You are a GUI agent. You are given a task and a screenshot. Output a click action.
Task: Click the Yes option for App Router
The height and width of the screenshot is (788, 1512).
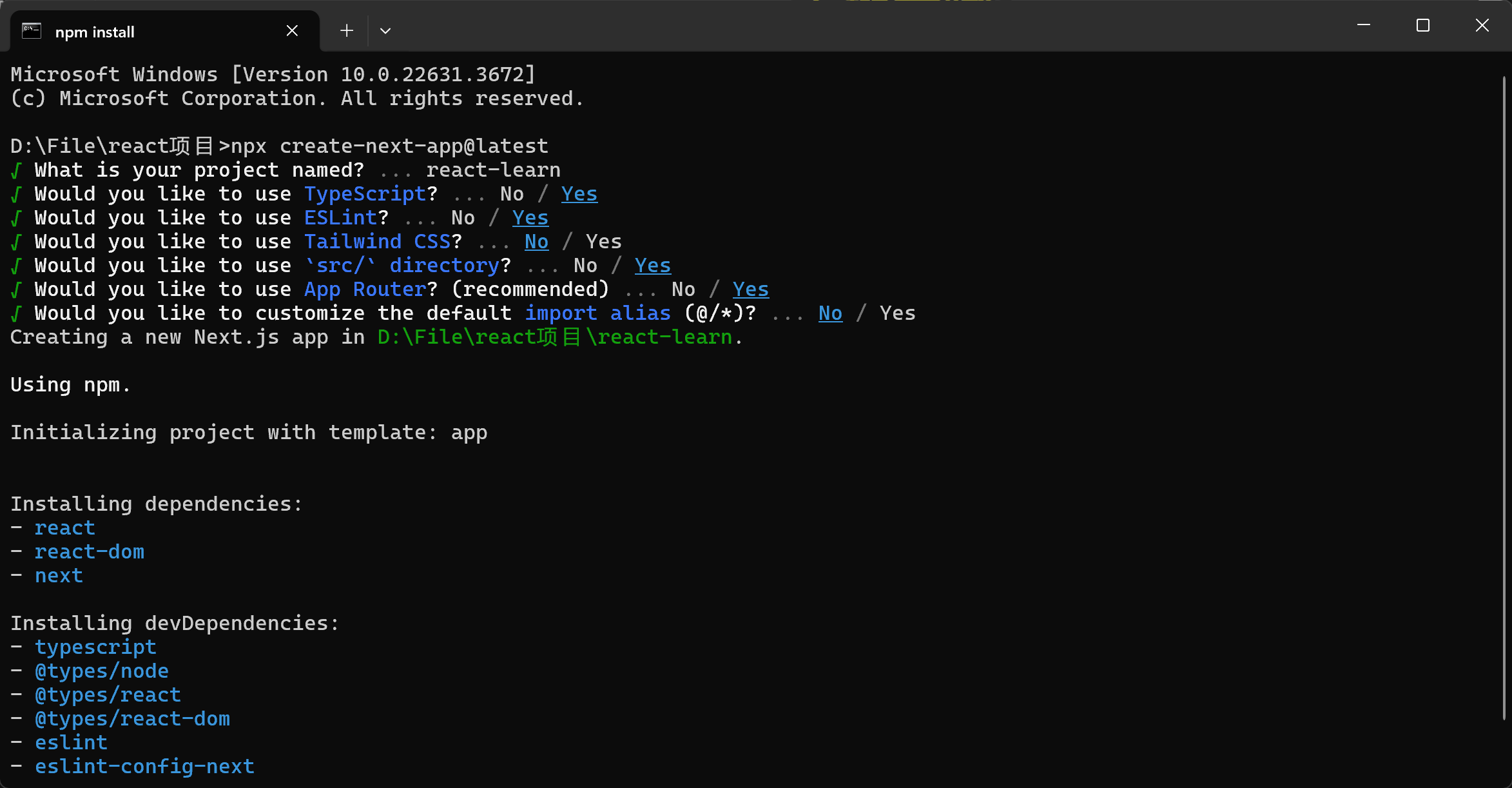[750, 290]
